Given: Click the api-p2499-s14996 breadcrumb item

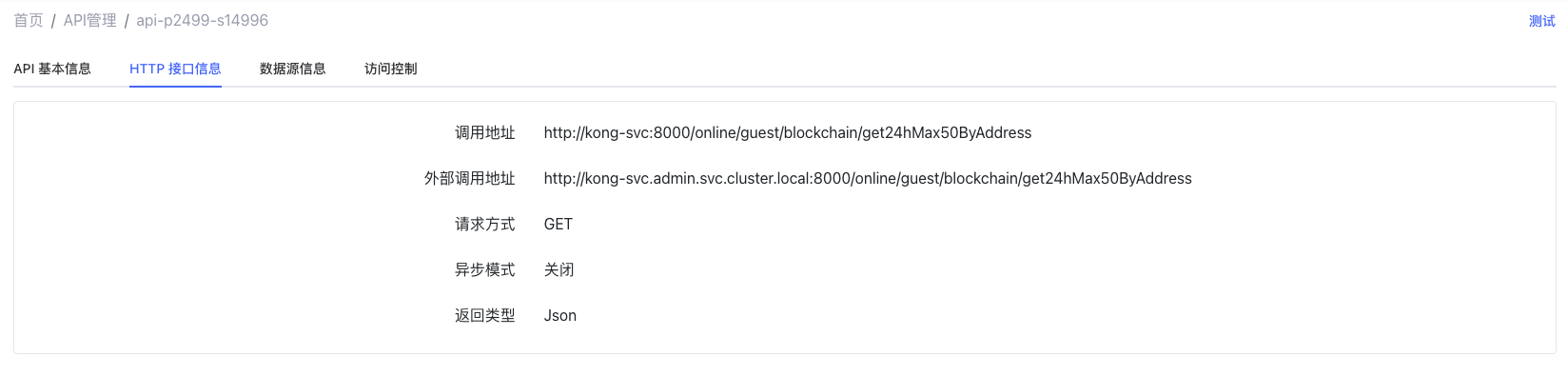Looking at the screenshot, I should pyautogui.click(x=202, y=20).
